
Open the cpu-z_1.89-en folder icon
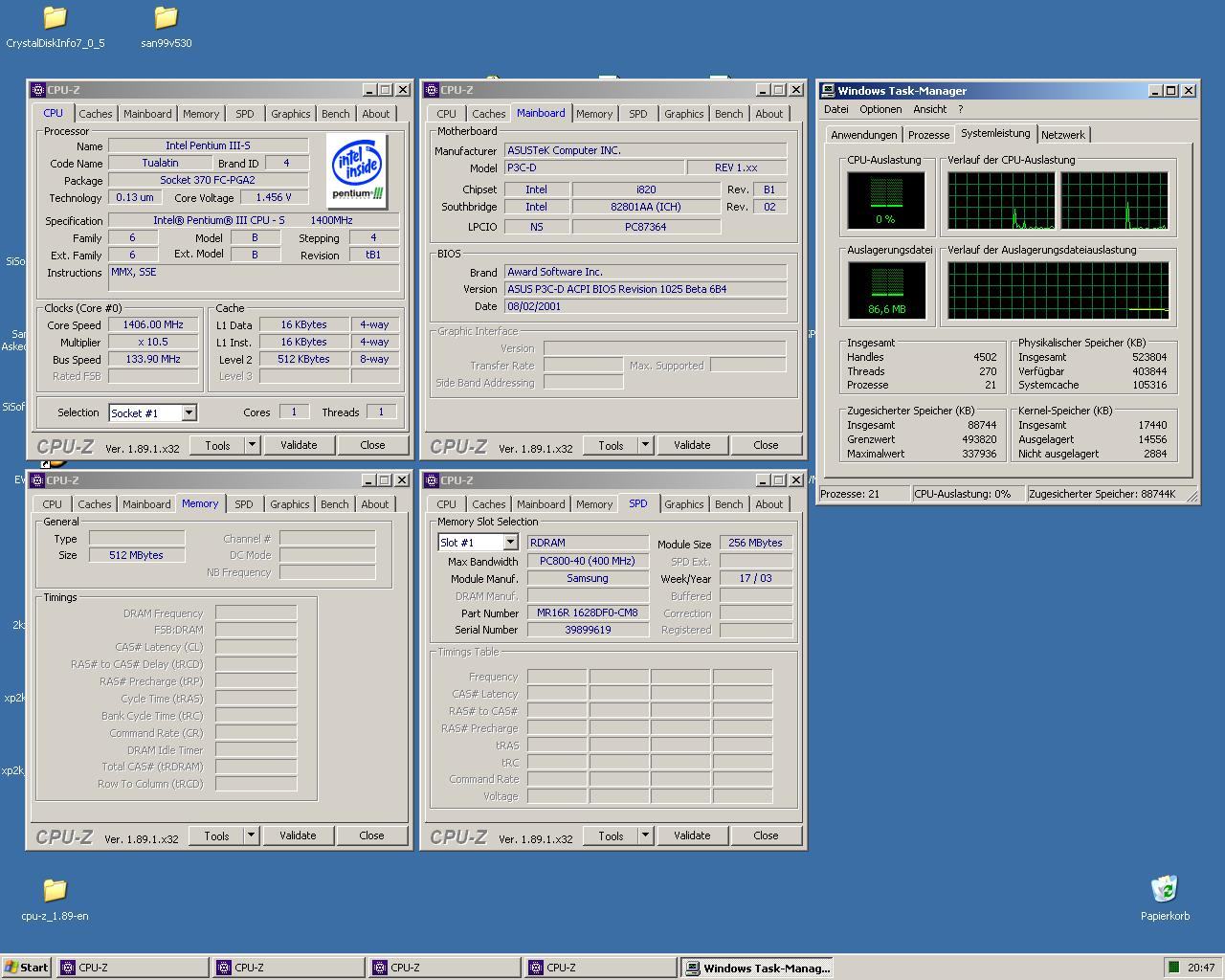point(55,891)
